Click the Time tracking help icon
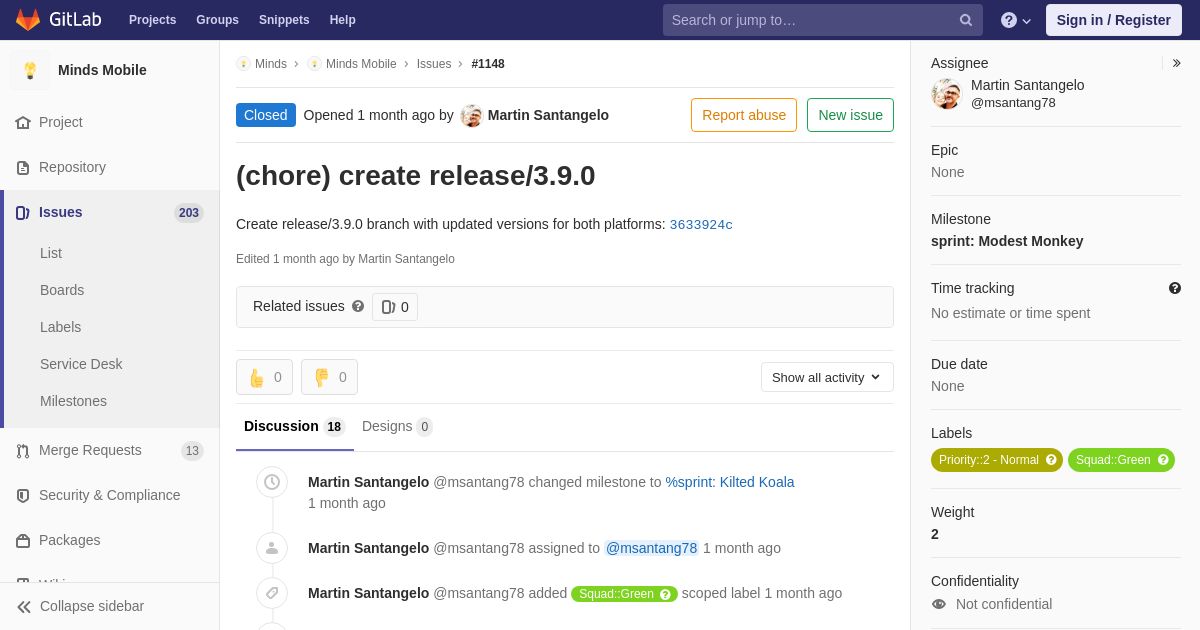Screen dimensions: 1200x630 point(1175,288)
